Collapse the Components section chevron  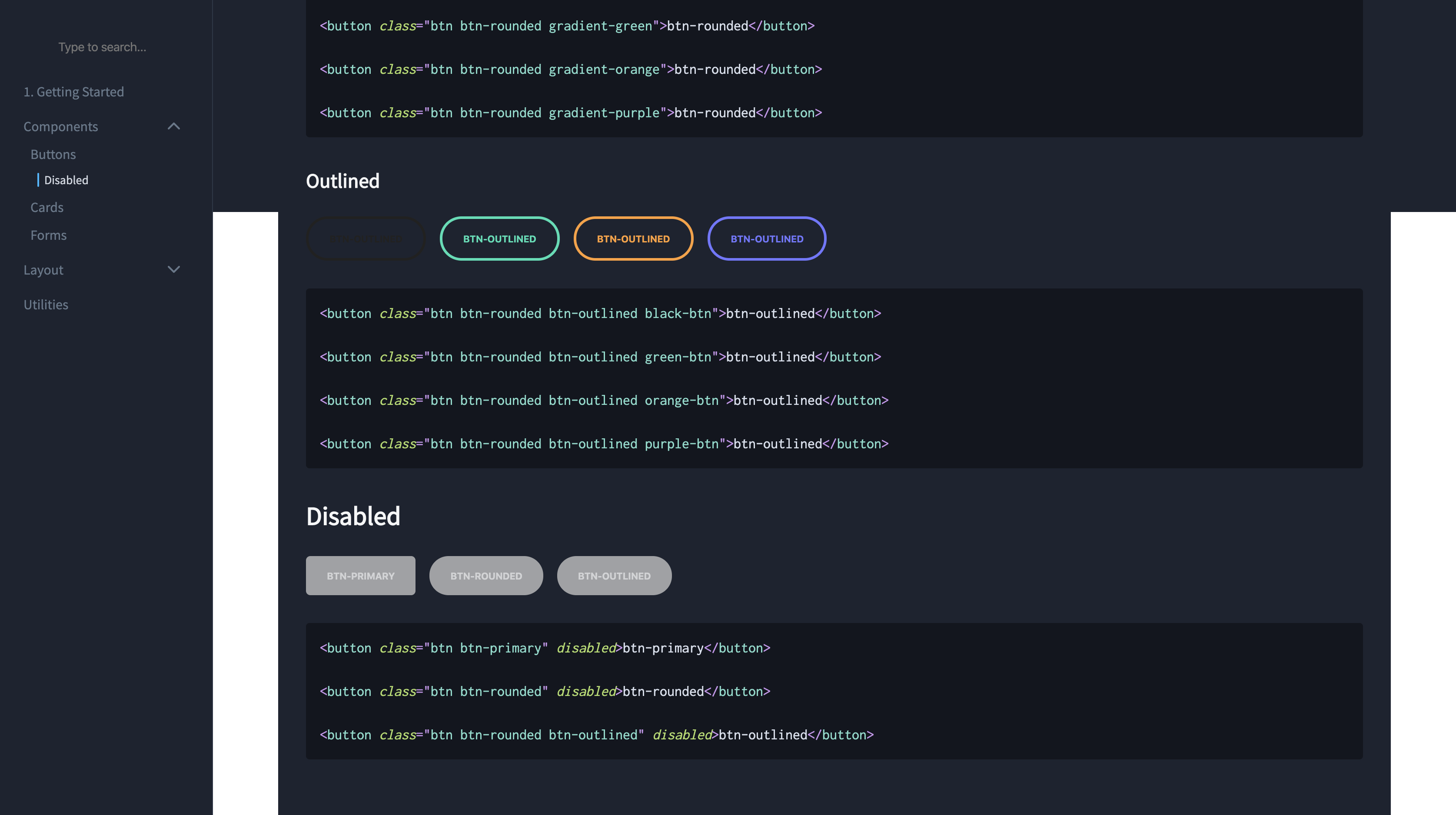(173, 126)
